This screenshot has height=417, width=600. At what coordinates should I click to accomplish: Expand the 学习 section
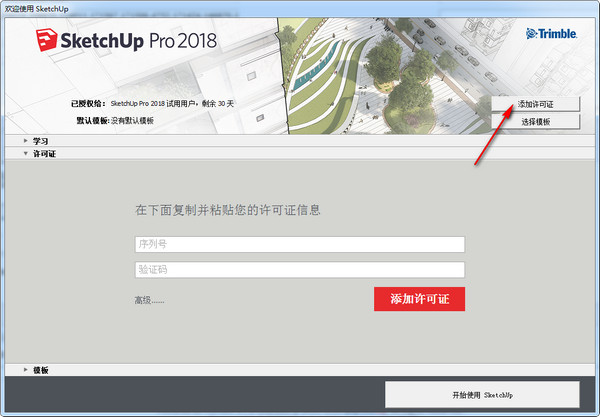point(299,141)
